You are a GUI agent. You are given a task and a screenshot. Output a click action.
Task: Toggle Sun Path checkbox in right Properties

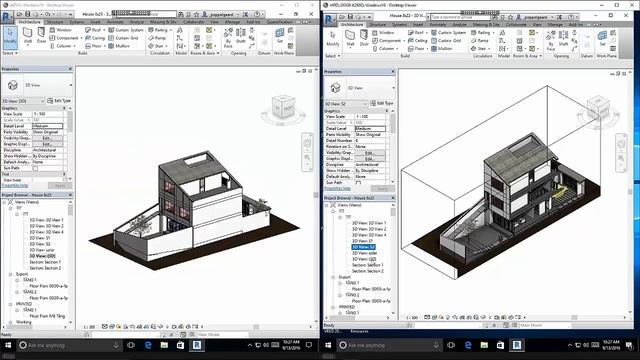(x=358, y=182)
